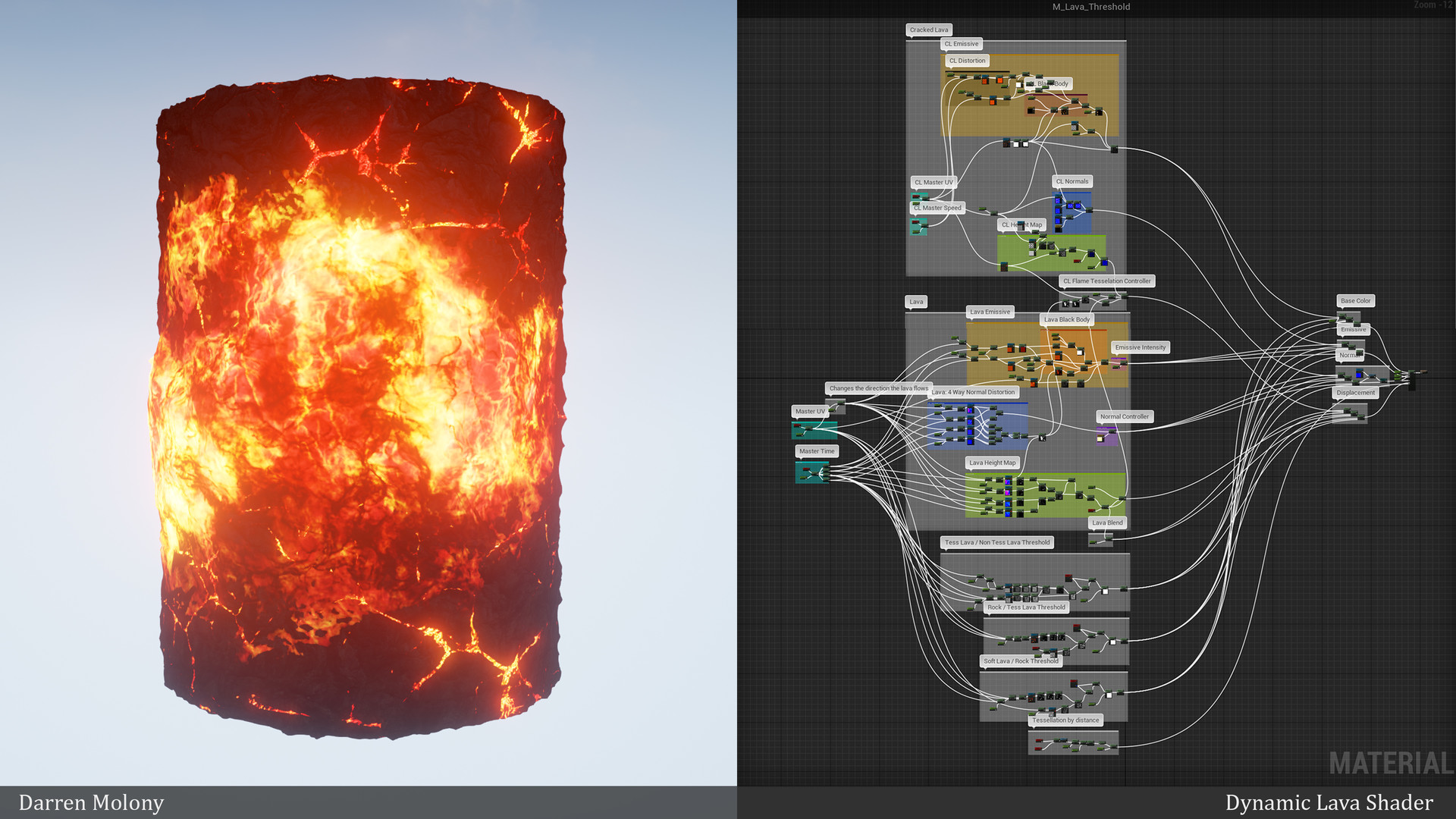Select the Lava Height Map label
The height and width of the screenshot is (819, 1456).
[992, 463]
